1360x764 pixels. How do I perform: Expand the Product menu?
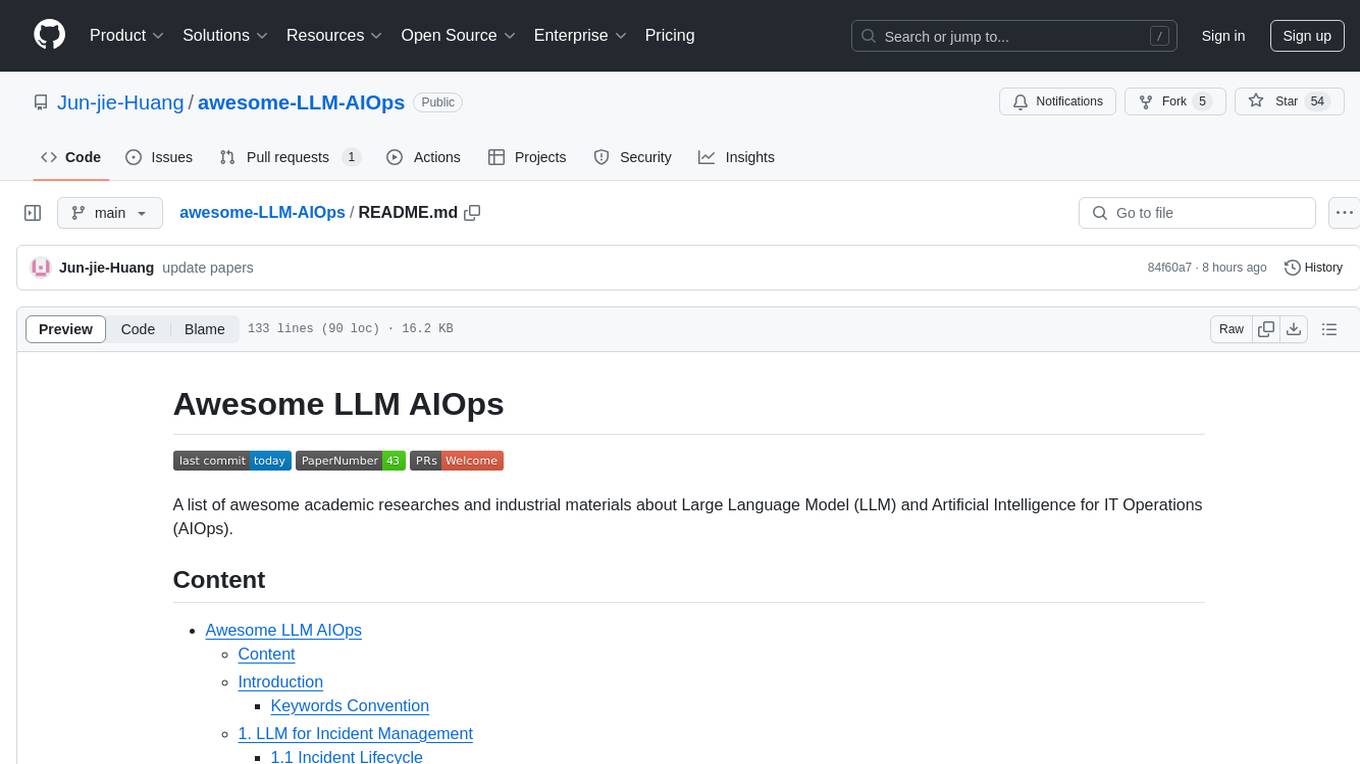pos(127,35)
